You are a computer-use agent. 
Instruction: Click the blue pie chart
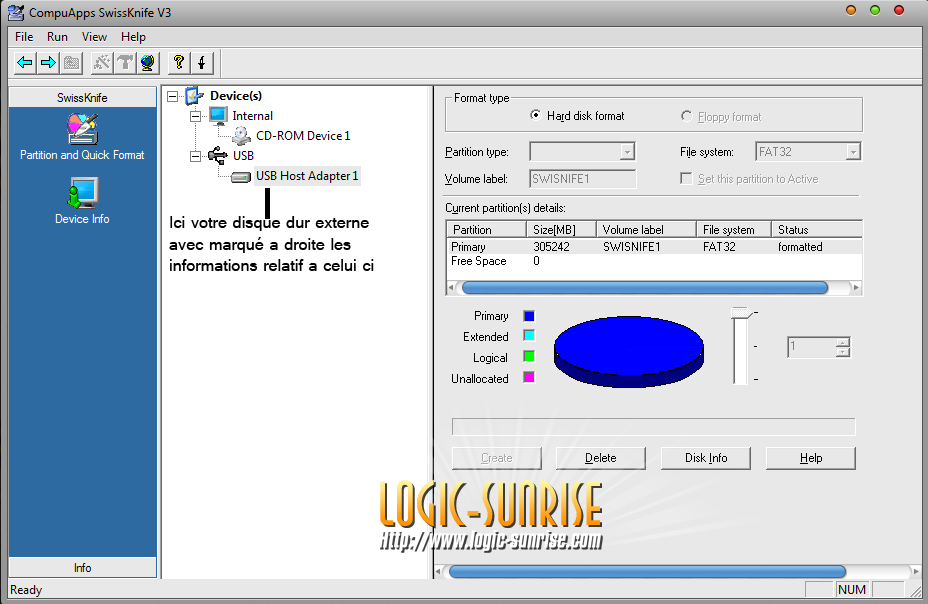click(629, 351)
